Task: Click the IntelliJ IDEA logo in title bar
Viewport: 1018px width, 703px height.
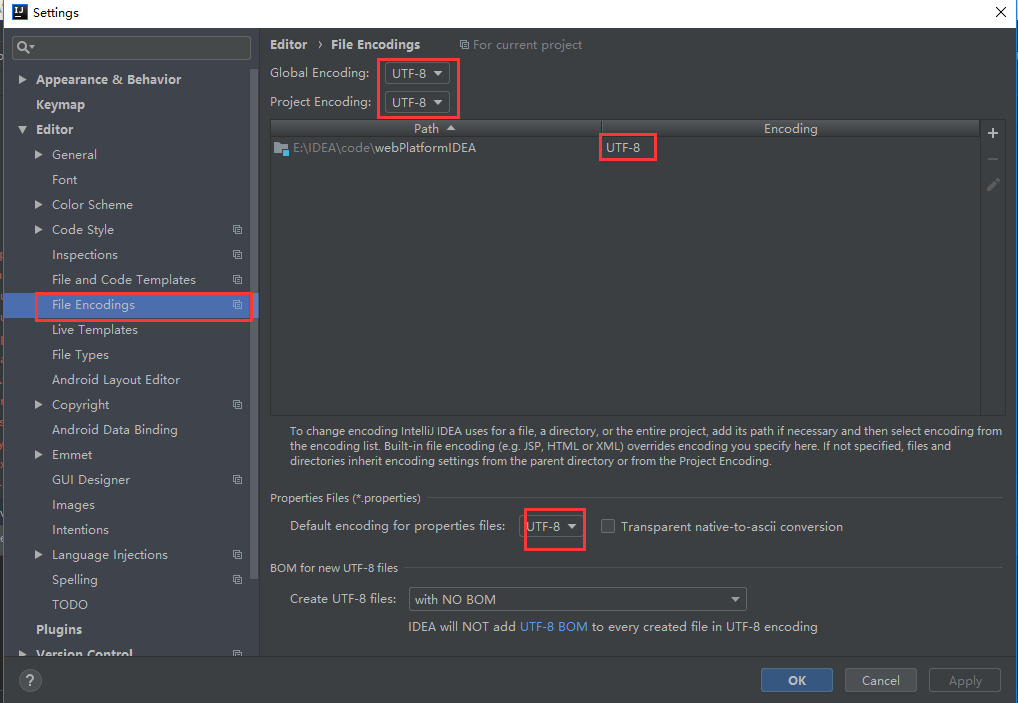Action: (x=20, y=12)
